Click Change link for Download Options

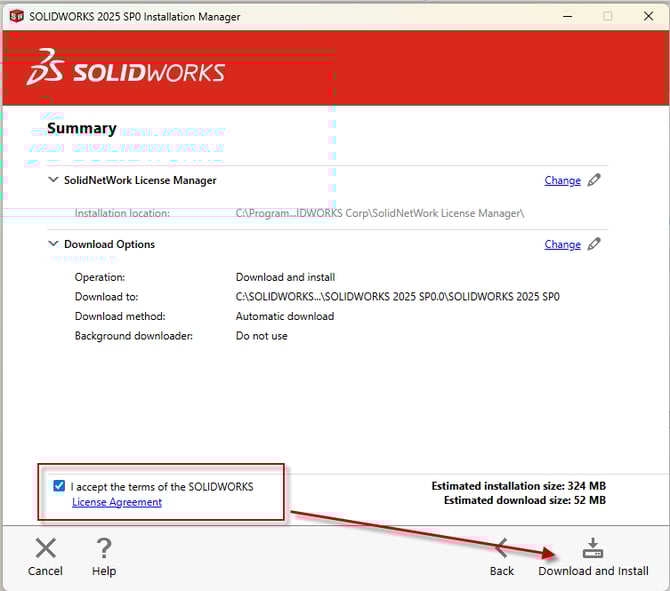[x=562, y=245]
